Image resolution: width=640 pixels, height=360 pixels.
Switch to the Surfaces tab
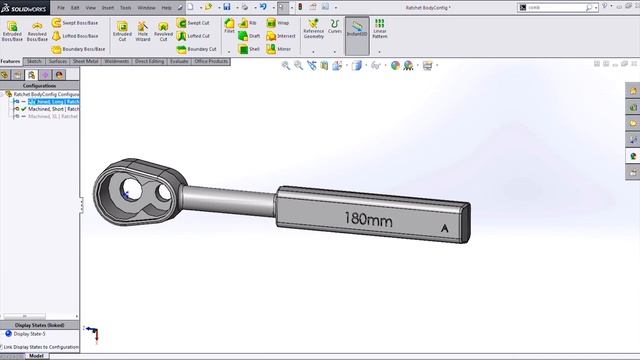(x=58, y=61)
